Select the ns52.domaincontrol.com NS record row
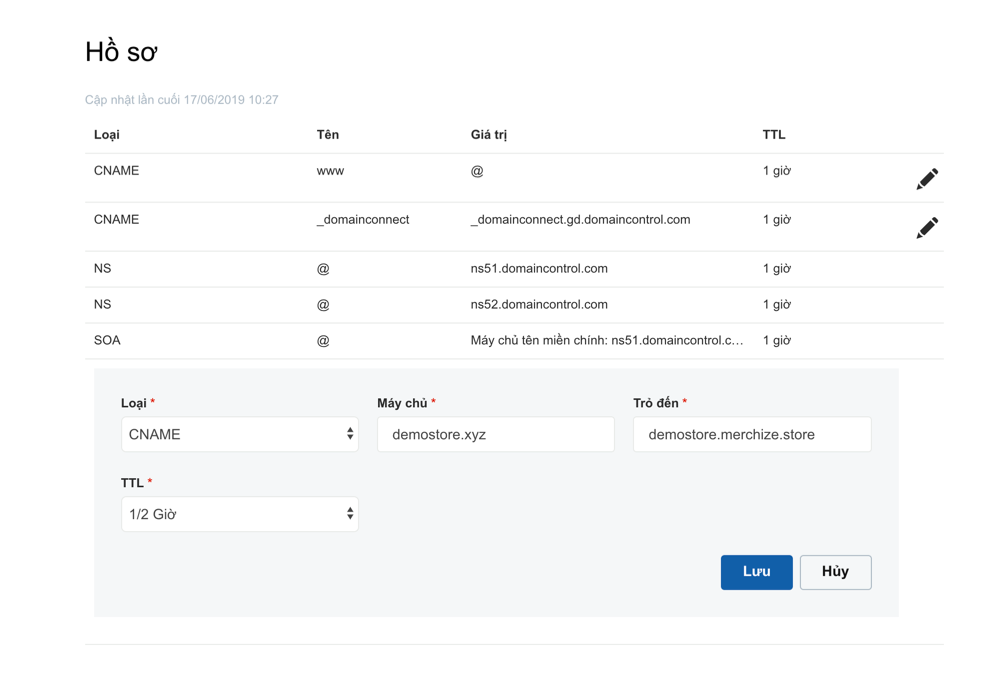The height and width of the screenshot is (675, 996). click(514, 305)
